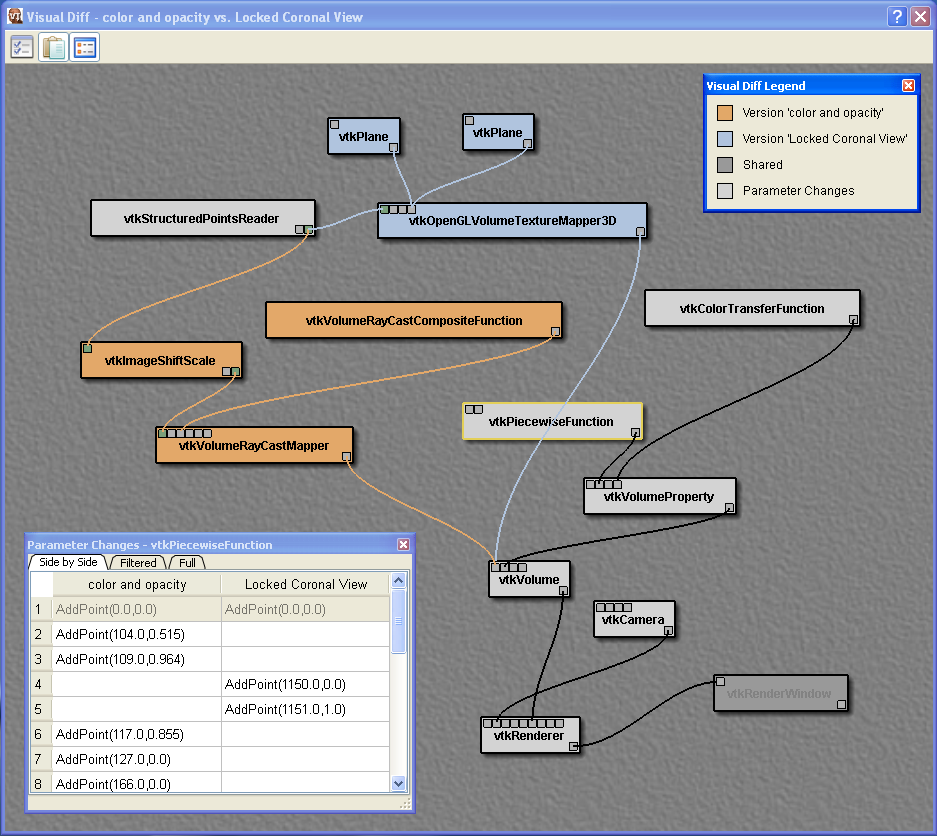Click the output port of vtkColorTransferFunction
The width and height of the screenshot is (937, 836).
[853, 320]
